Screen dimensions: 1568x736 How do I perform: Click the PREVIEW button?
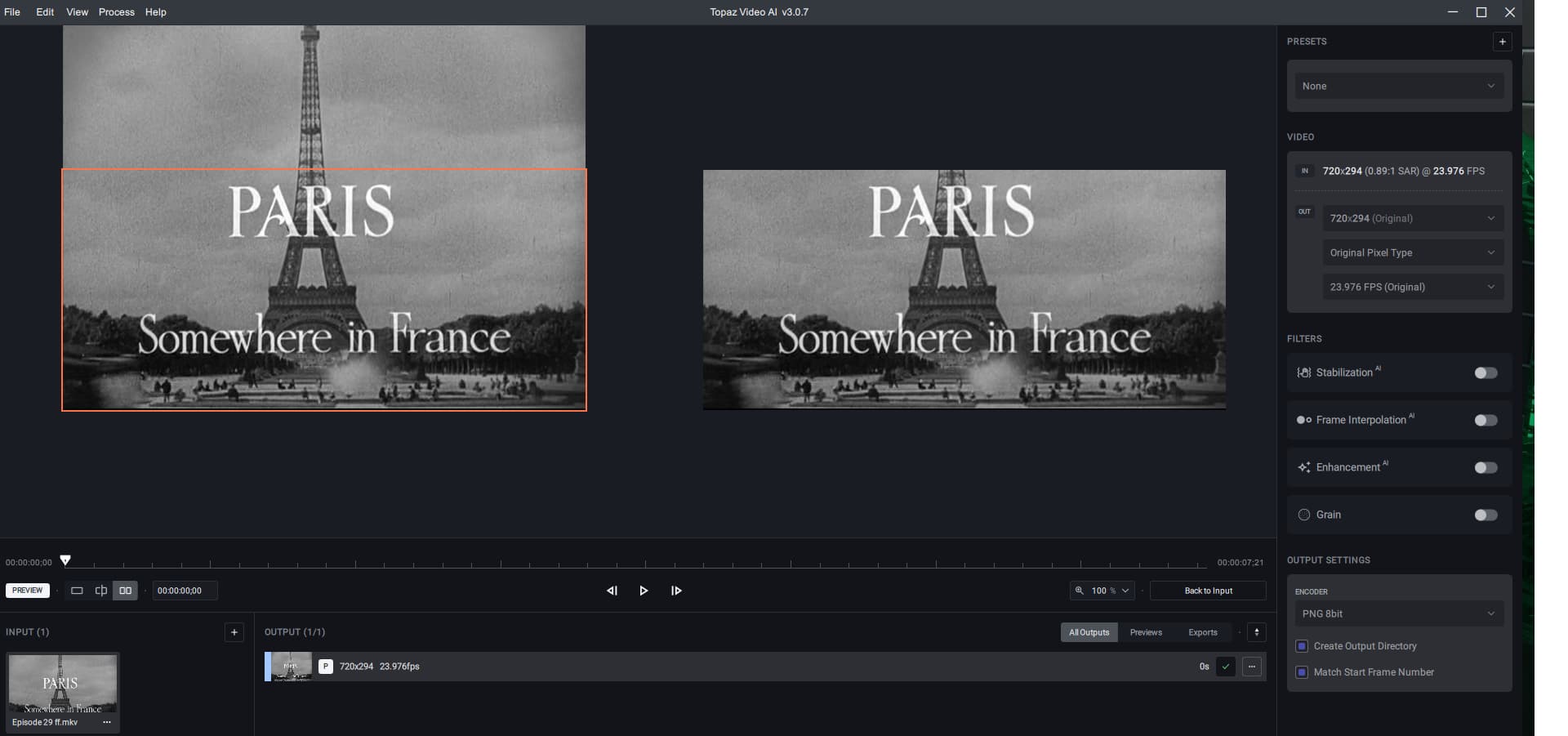27,590
